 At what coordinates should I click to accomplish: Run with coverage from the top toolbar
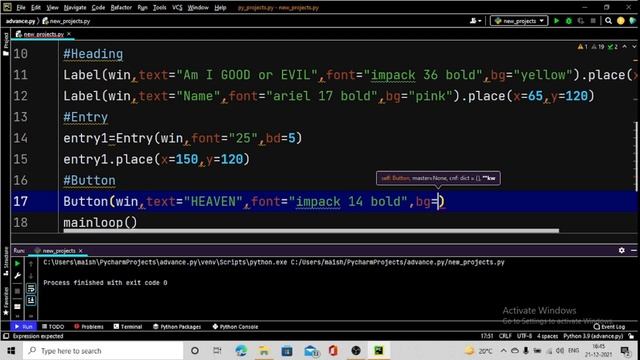pyautogui.click(x=581, y=21)
